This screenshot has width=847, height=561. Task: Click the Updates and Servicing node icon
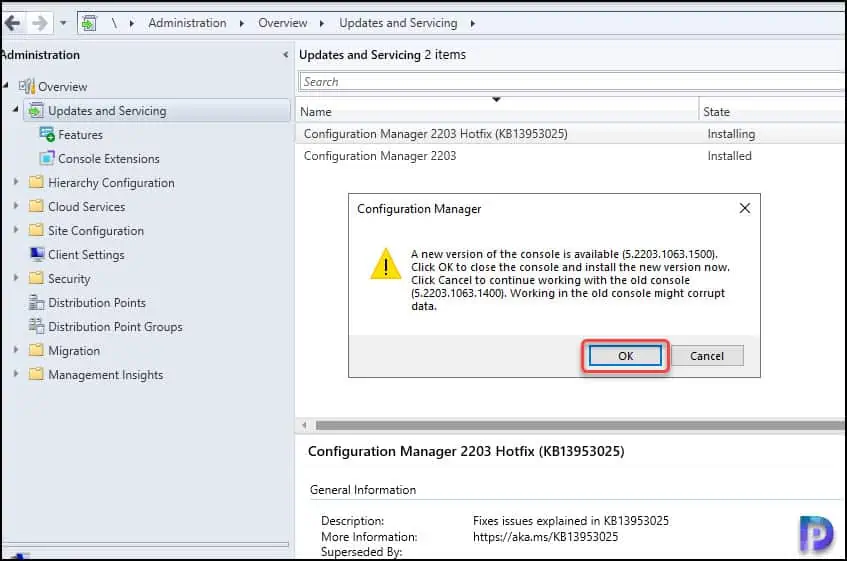(36, 110)
